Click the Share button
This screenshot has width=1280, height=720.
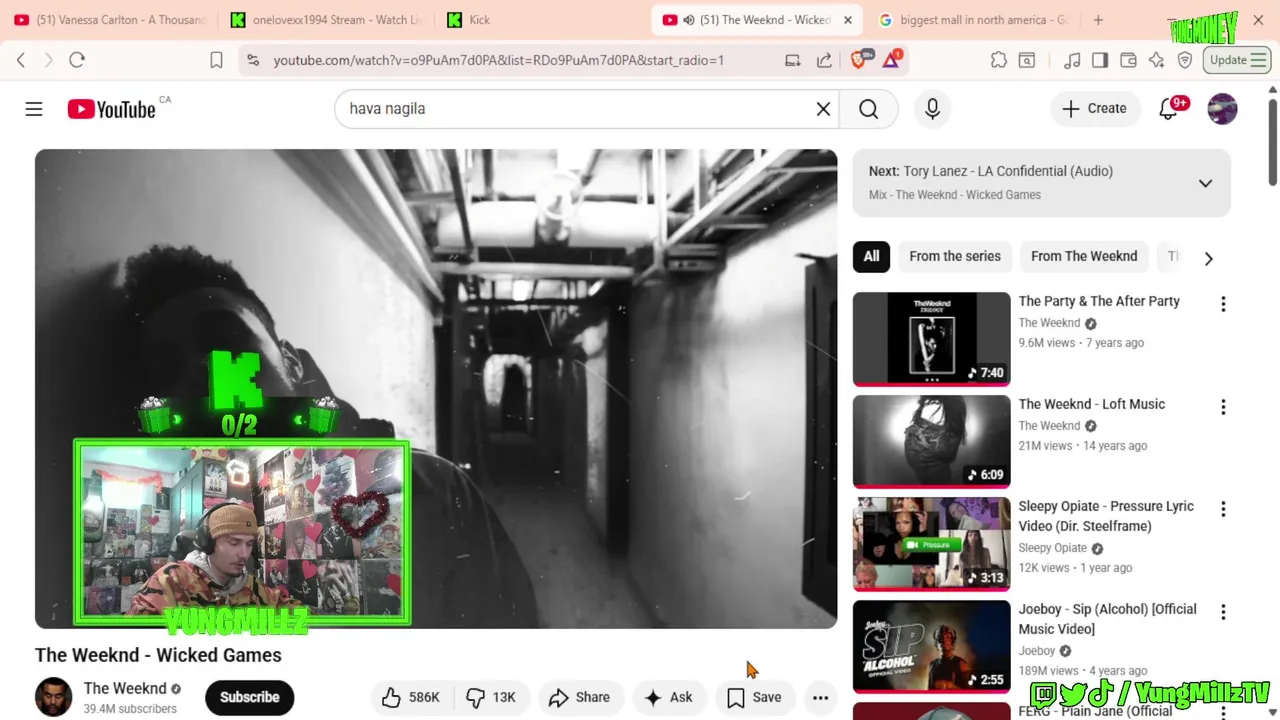pyautogui.click(x=579, y=698)
